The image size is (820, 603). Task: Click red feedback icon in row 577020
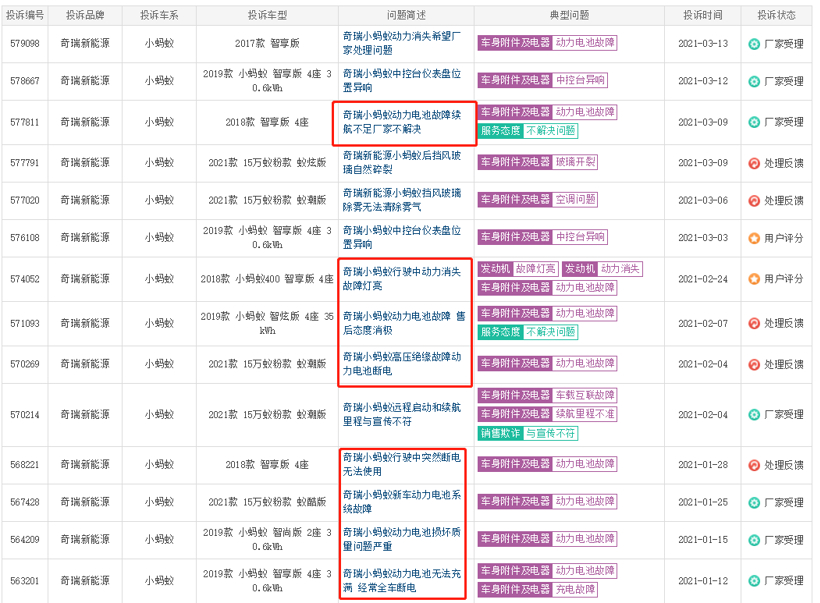[754, 201]
